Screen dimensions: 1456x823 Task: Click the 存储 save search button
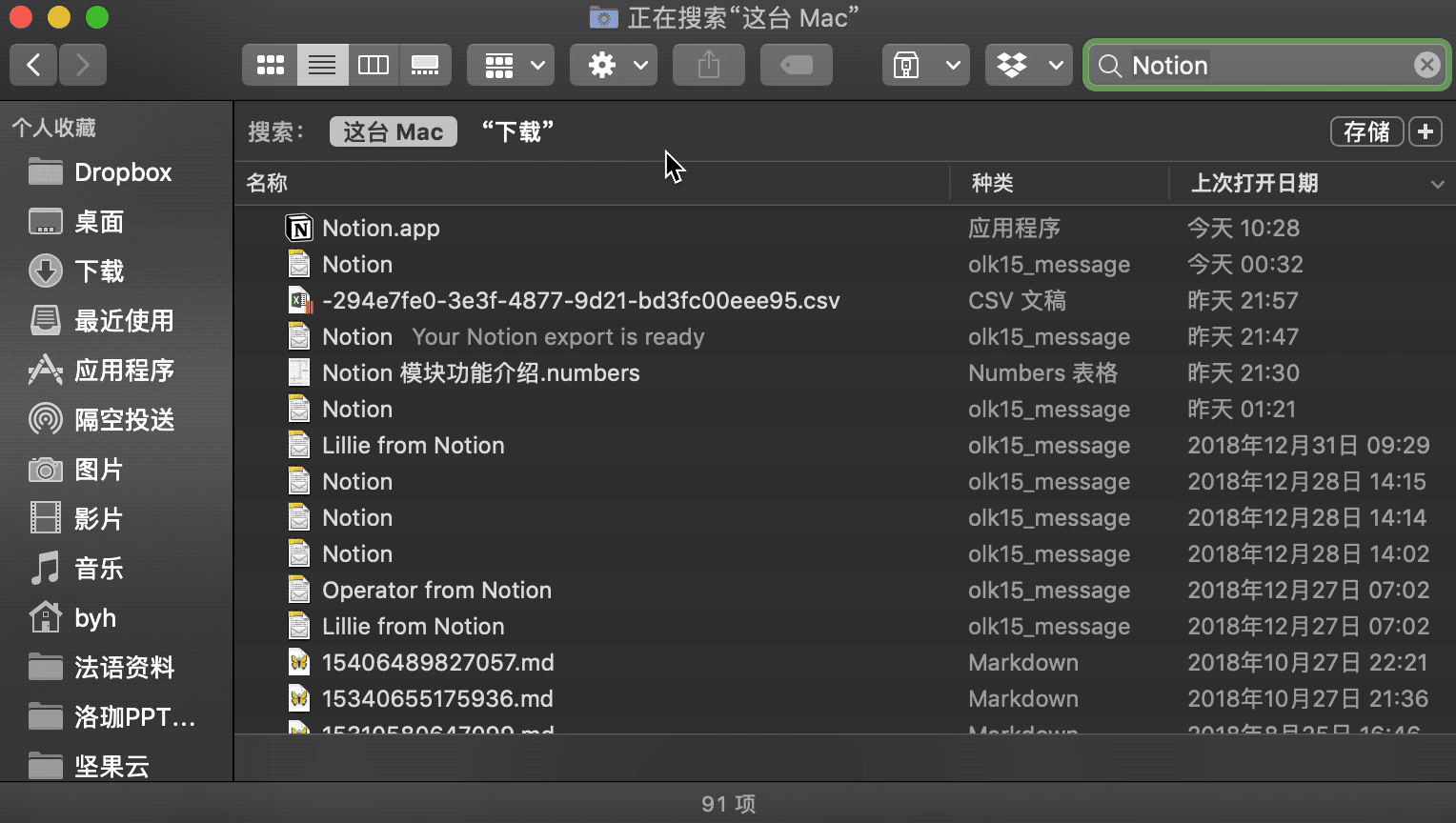tap(1366, 131)
